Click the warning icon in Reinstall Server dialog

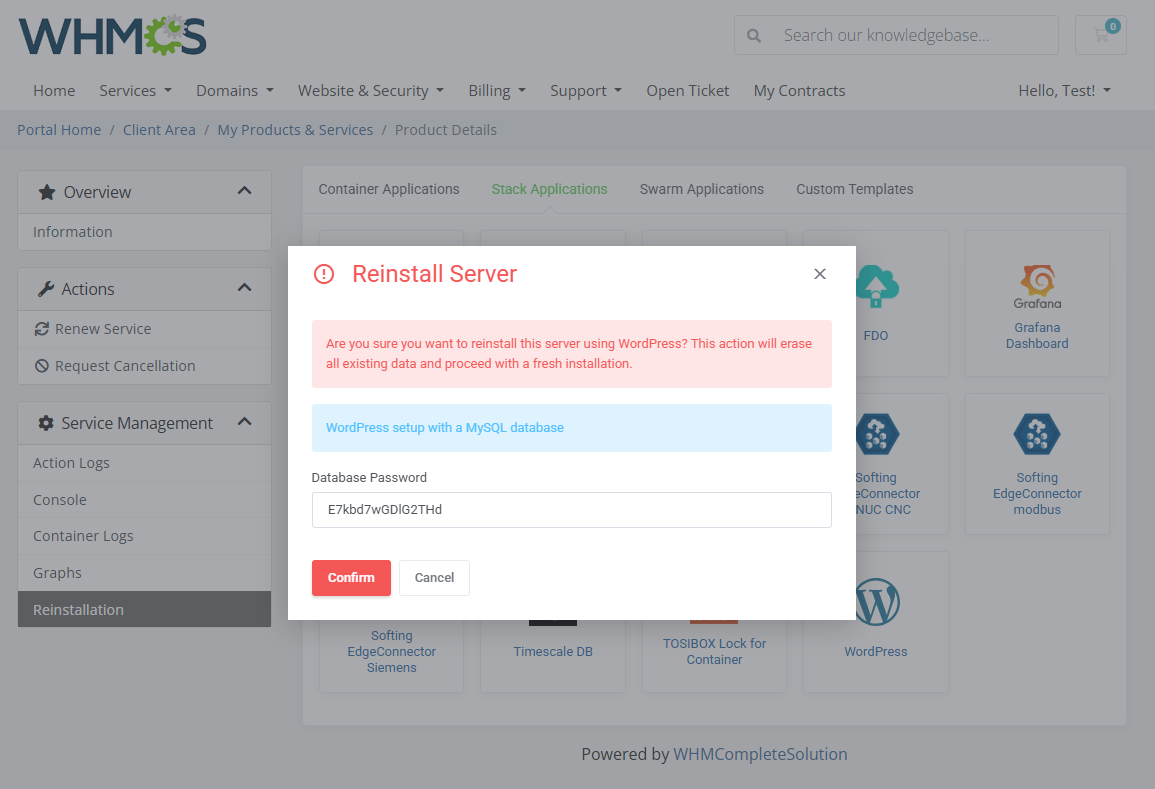324,273
